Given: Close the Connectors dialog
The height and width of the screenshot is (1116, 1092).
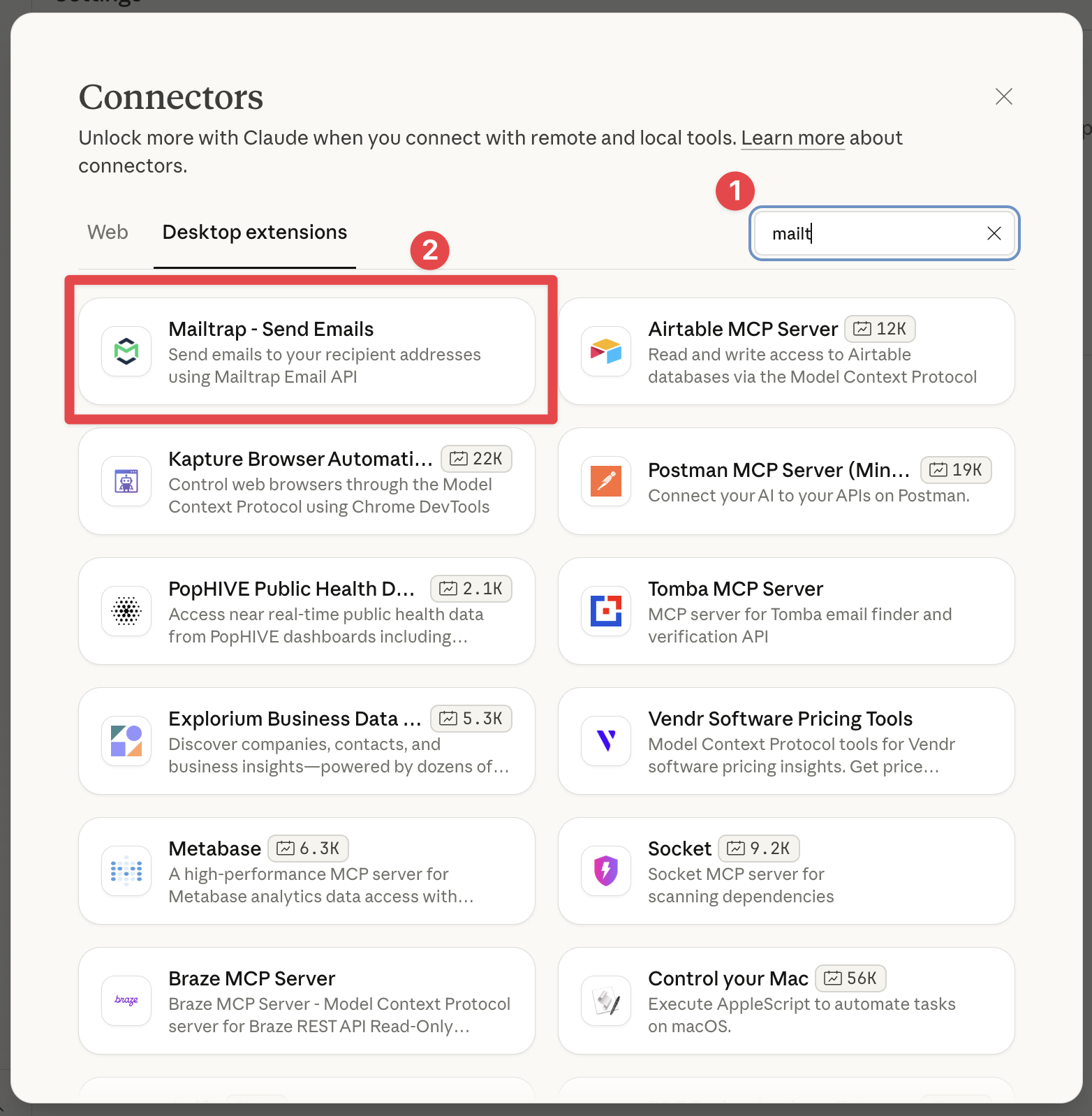Looking at the screenshot, I should tap(1004, 96).
